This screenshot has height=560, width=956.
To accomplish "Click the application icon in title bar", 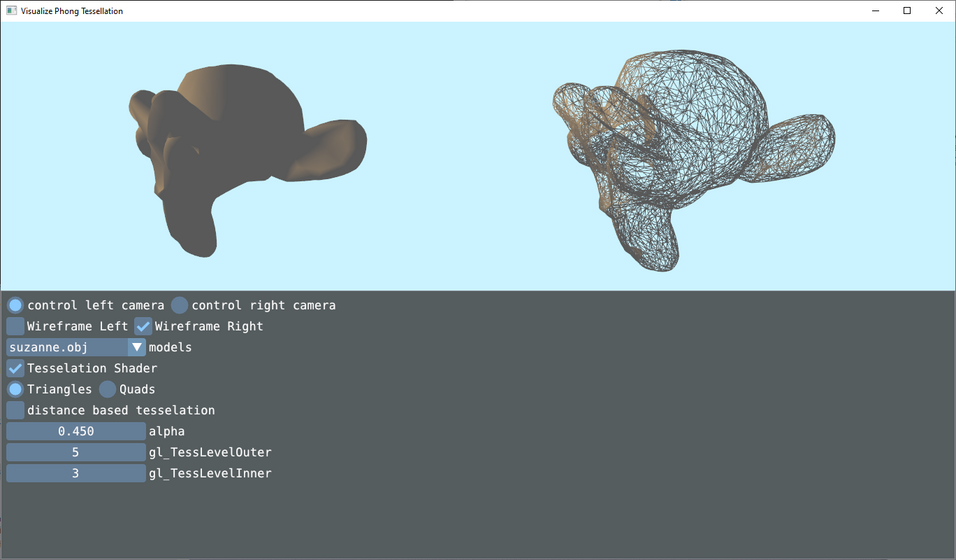I will (10, 11).
